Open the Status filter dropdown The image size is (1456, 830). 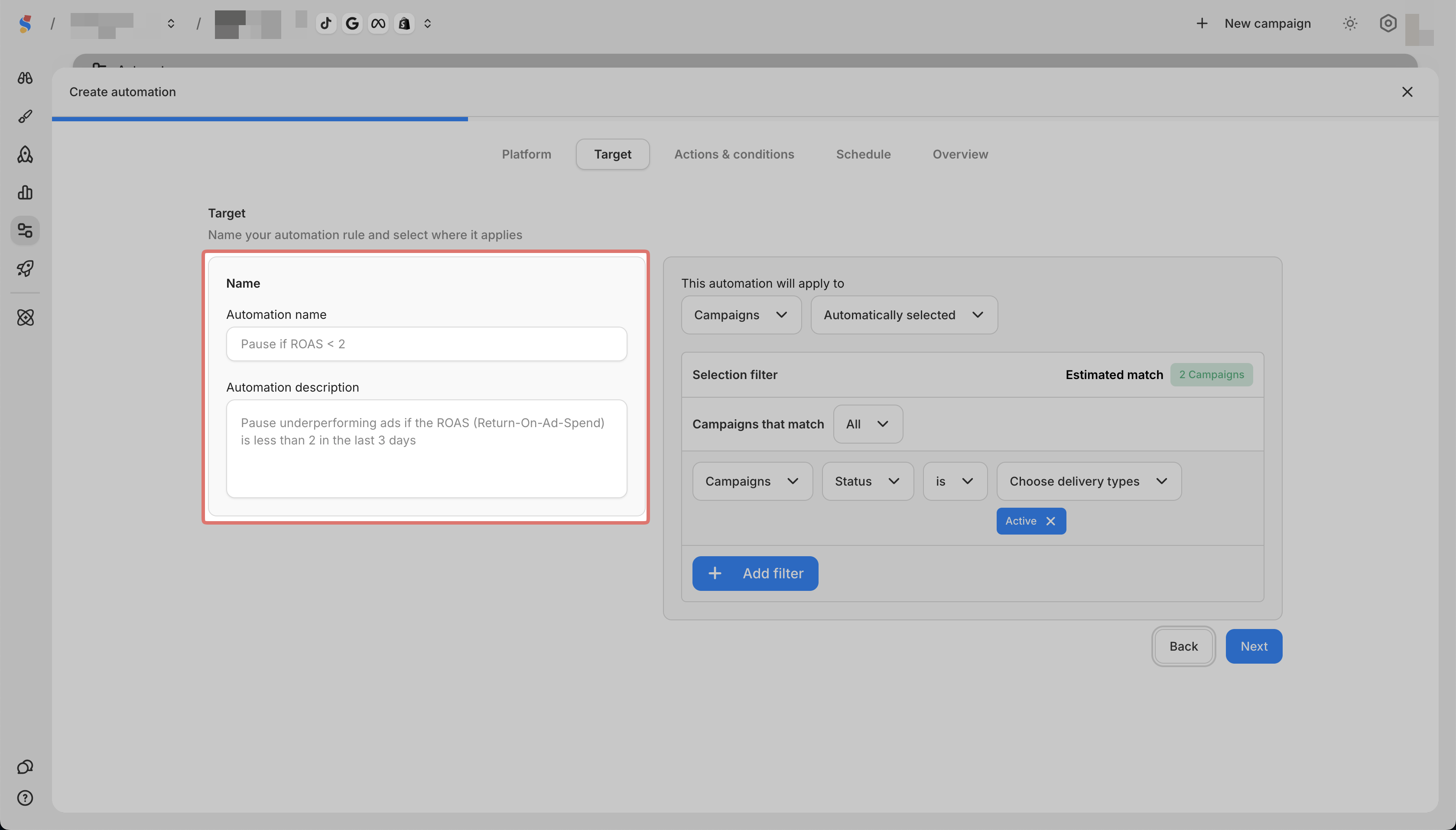coord(867,481)
